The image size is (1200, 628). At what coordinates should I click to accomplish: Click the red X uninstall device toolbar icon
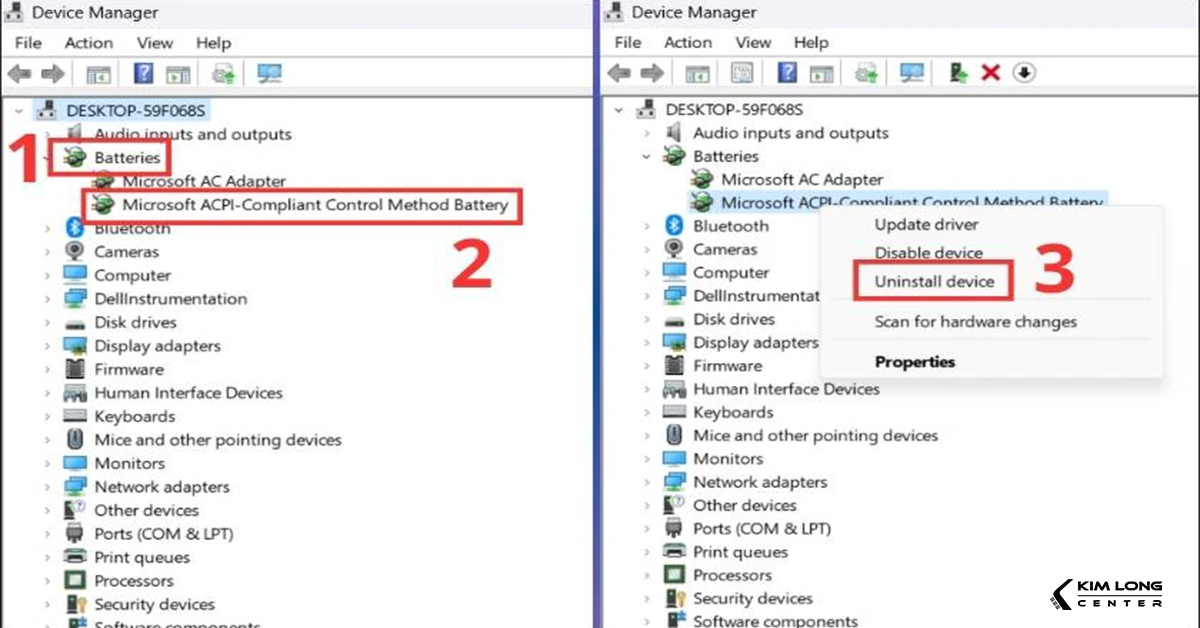click(x=990, y=73)
